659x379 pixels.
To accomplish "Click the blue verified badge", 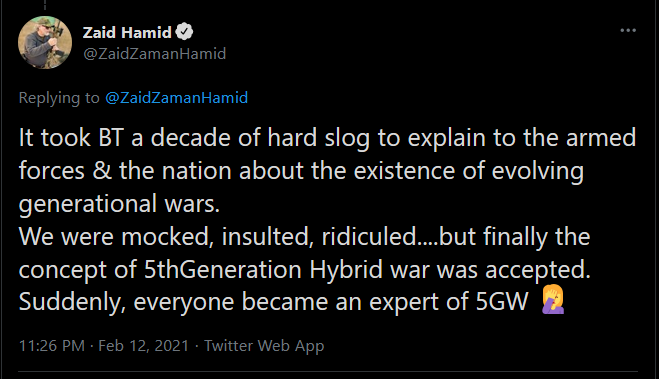I will (184, 32).
